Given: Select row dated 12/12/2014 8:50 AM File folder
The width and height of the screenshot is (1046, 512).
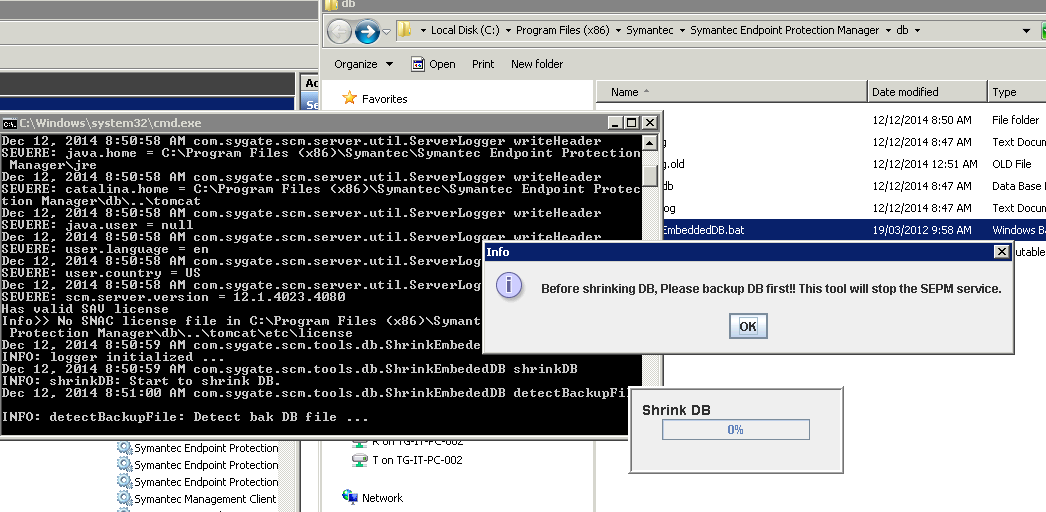Looking at the screenshot, I should (x=854, y=120).
